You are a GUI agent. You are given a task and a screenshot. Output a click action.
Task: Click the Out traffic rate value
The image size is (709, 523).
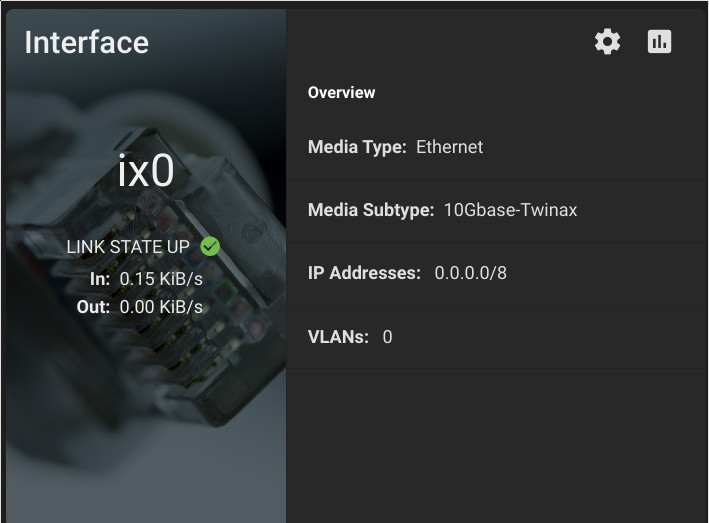161,307
